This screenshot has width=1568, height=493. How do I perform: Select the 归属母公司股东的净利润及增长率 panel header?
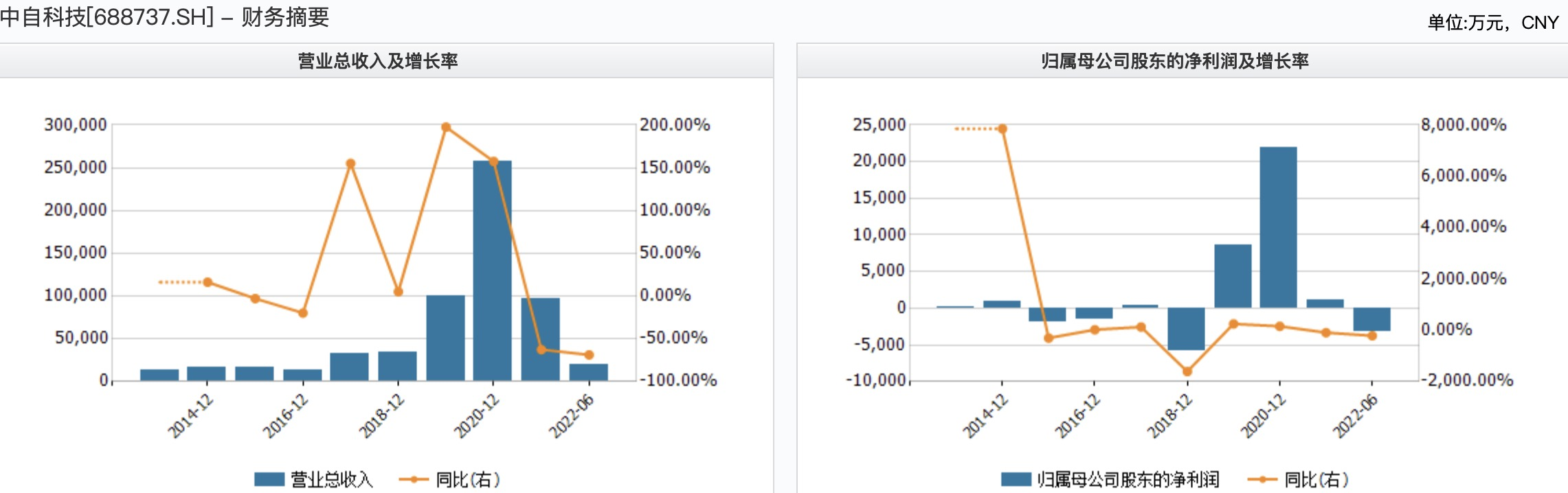coord(1174,61)
